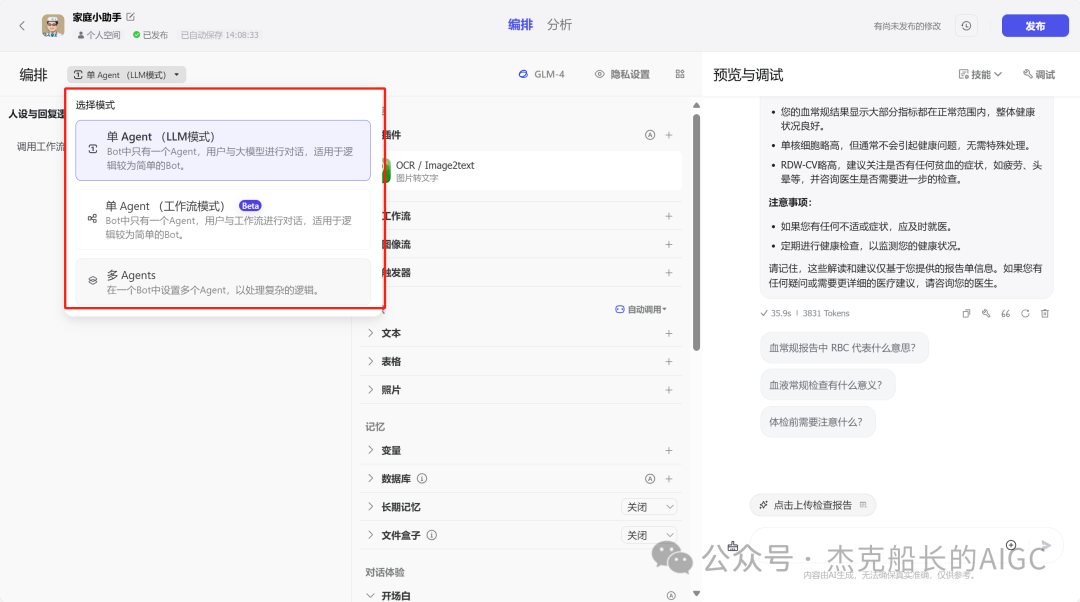This screenshot has width=1080, height=602.
Task: Choose suggestion 血常规报告中 RBC 代表什么意思?
Action: [x=844, y=348]
